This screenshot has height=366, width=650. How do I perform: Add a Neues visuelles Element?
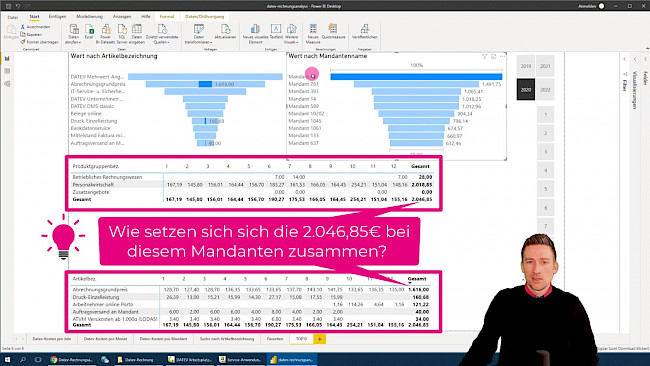click(255, 34)
